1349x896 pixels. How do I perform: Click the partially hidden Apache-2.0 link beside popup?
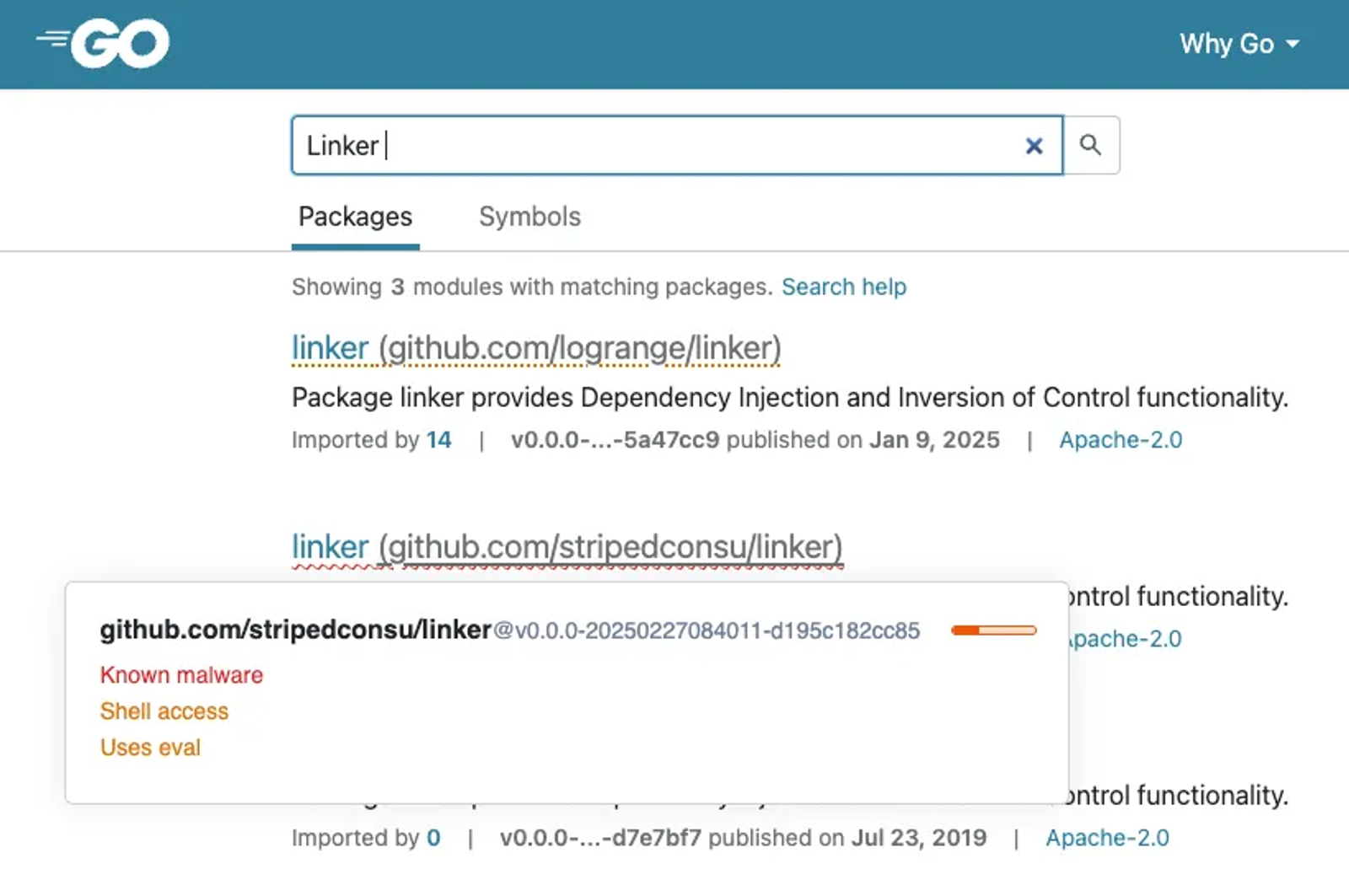[x=1126, y=639]
